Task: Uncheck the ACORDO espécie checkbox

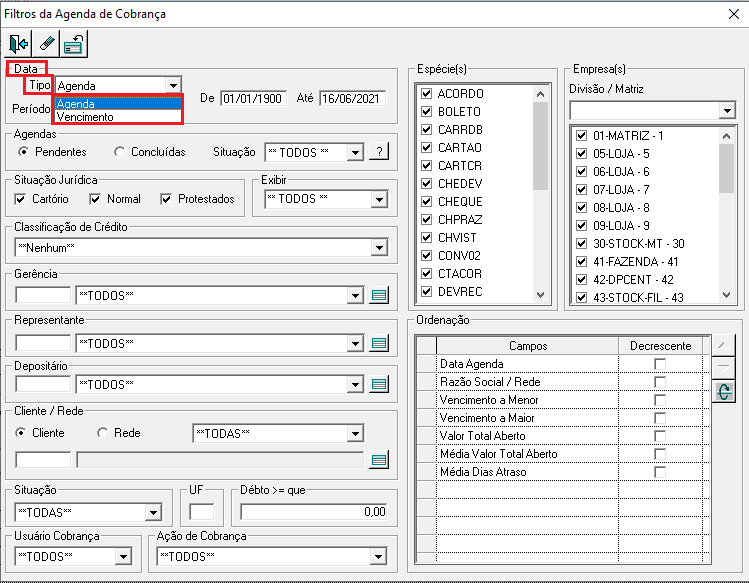Action: [427, 94]
